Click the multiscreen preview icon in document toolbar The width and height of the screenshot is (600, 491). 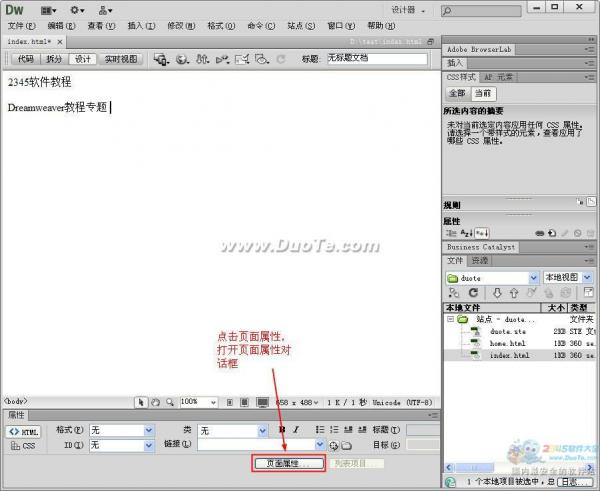pyautogui.click(x=161, y=59)
